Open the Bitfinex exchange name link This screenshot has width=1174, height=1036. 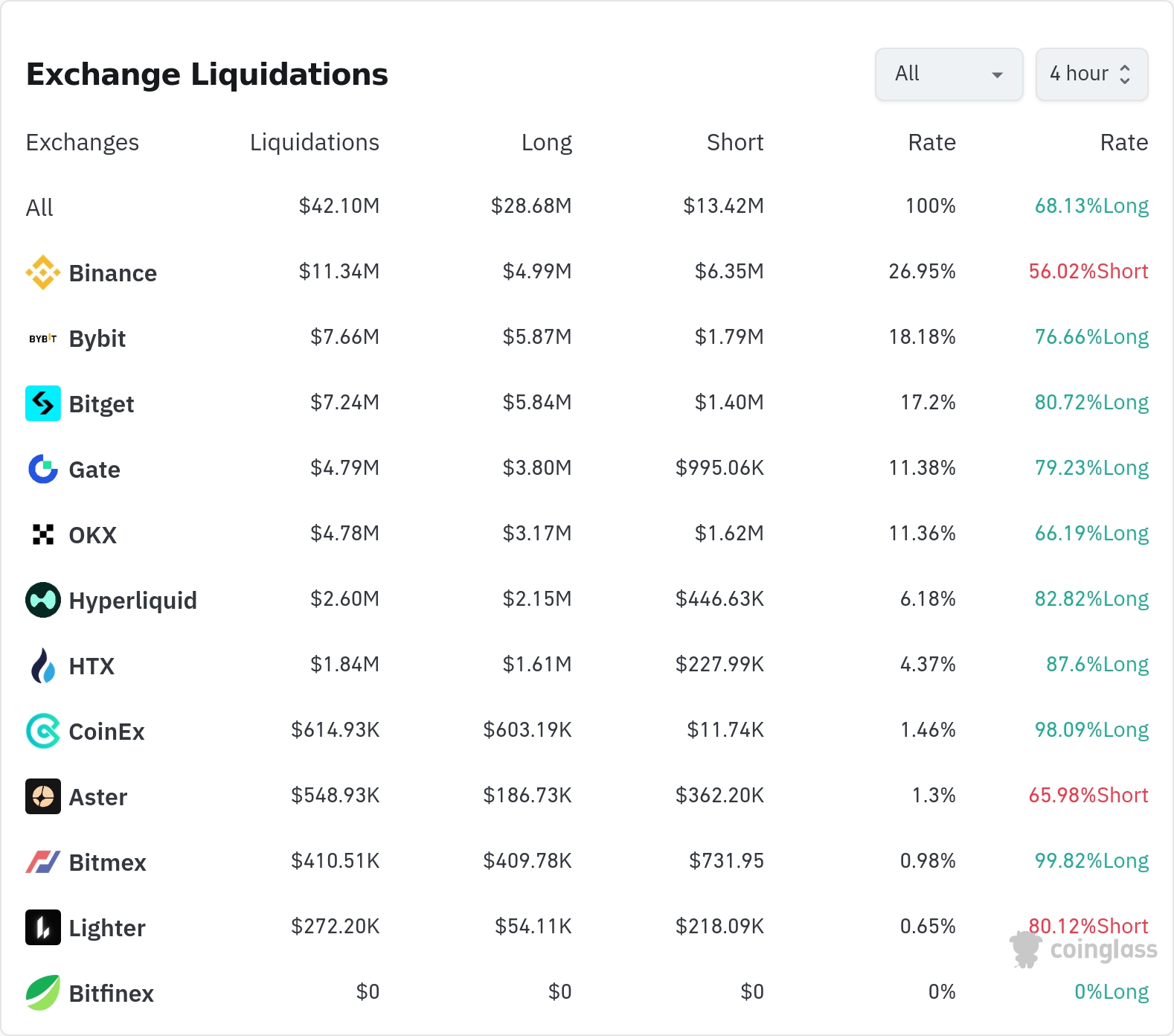point(111,994)
